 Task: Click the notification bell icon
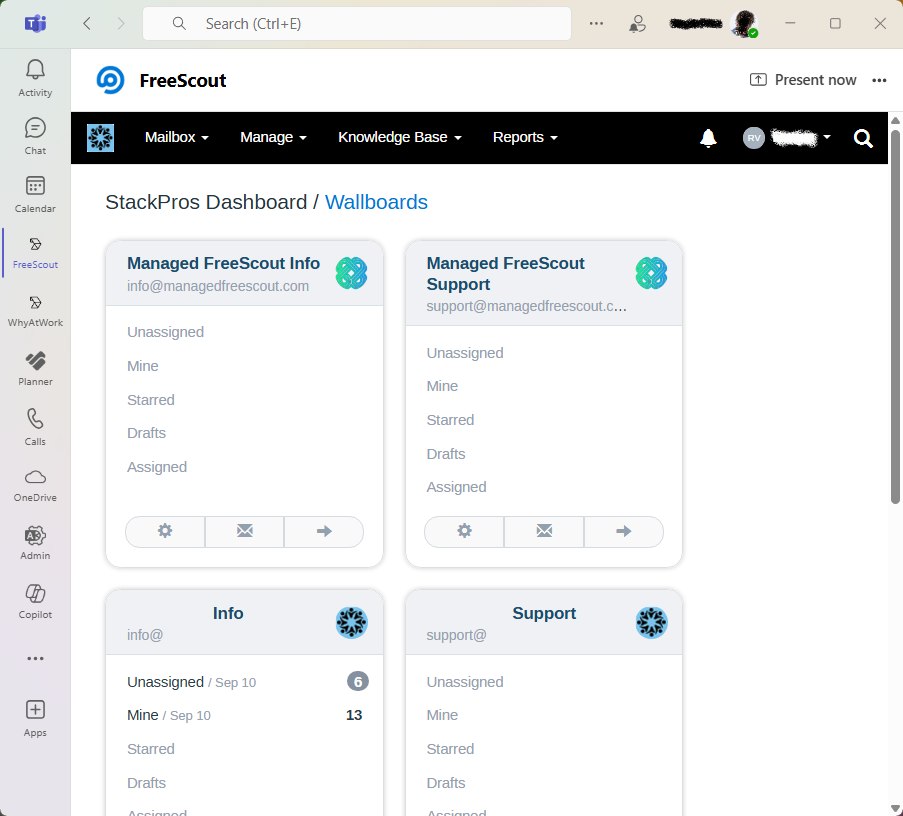pos(708,138)
